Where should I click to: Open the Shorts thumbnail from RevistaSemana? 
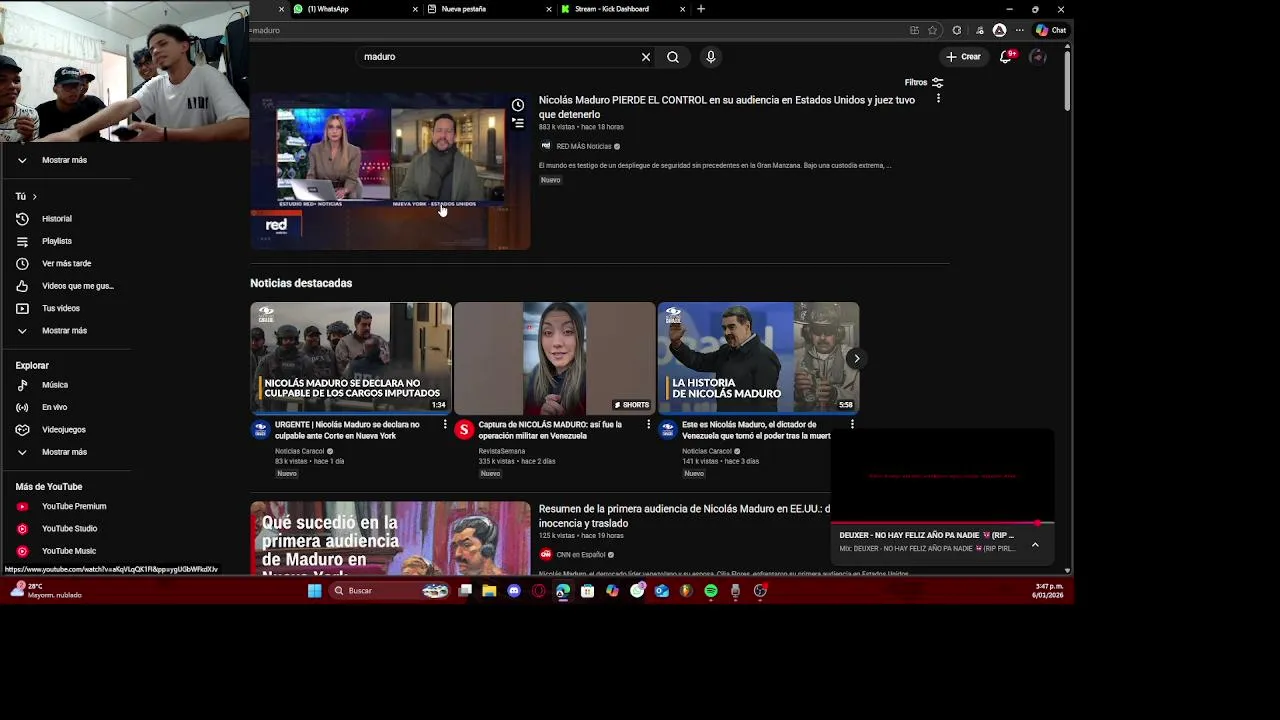coord(555,358)
